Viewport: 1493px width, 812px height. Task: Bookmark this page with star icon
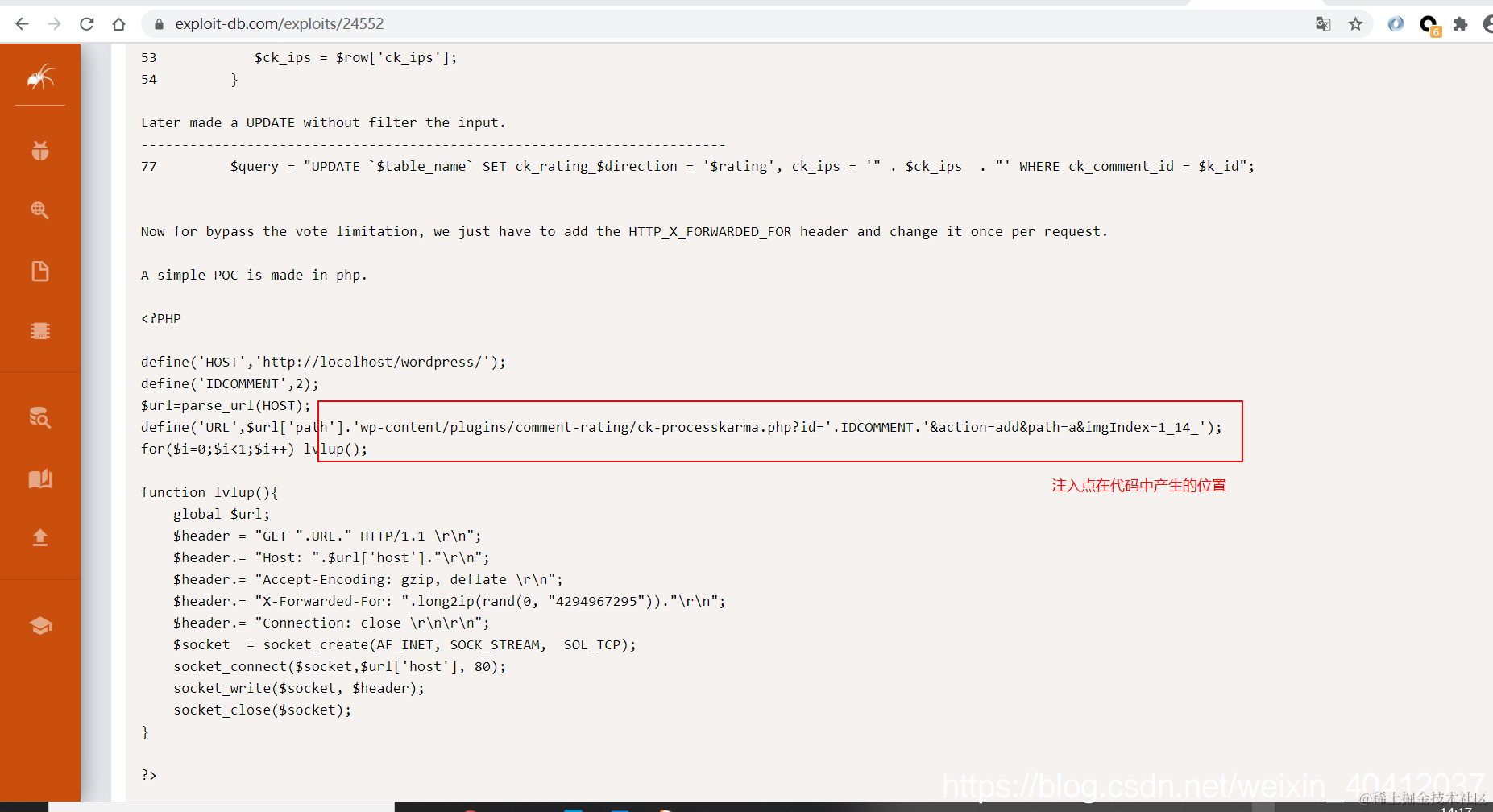coord(1355,24)
